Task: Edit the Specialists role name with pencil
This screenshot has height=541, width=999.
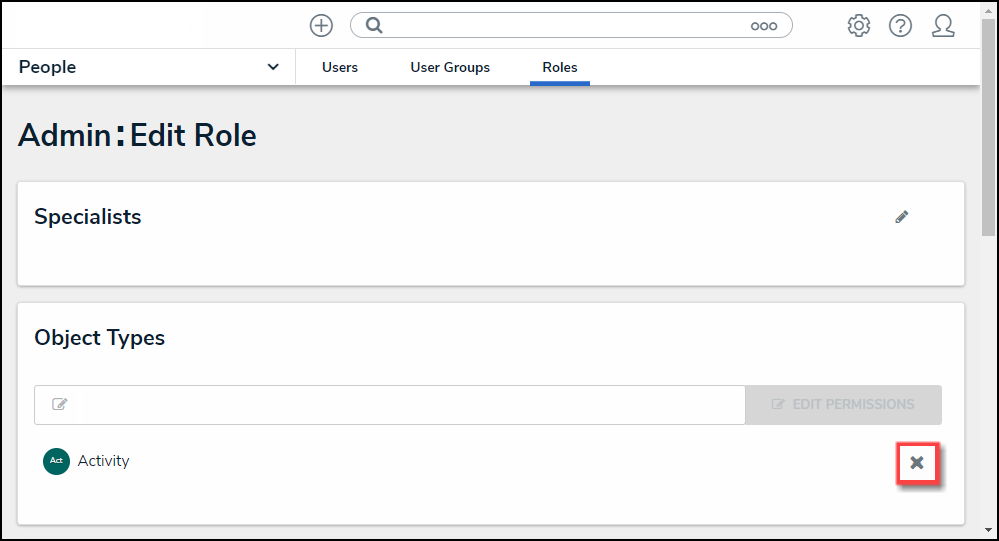Action: click(x=902, y=217)
